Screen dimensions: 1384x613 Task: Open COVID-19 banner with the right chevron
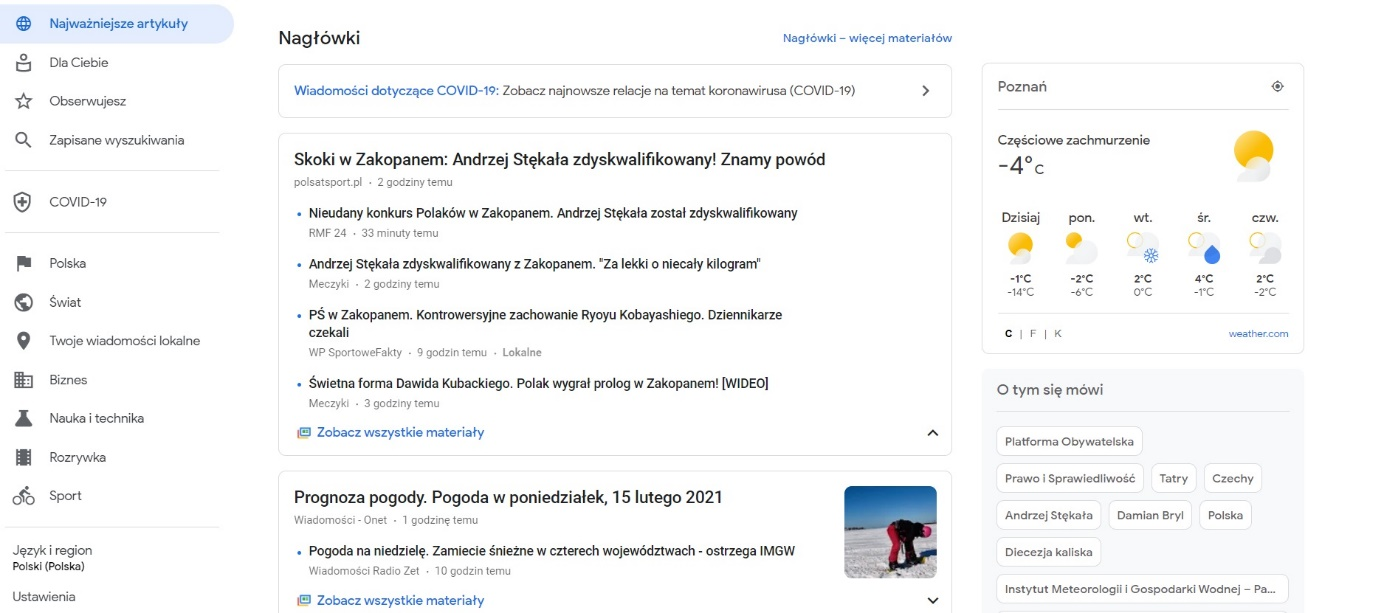pos(925,91)
